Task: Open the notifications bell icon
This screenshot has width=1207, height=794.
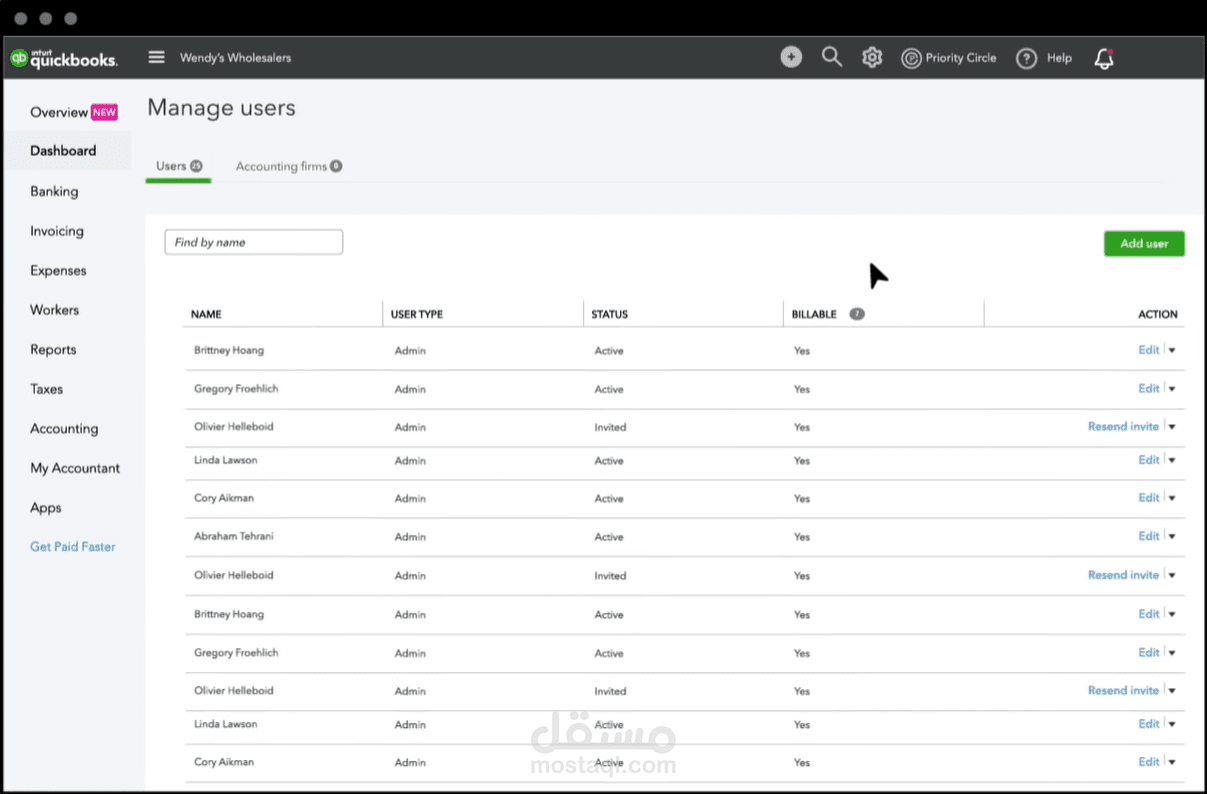Action: [1104, 58]
